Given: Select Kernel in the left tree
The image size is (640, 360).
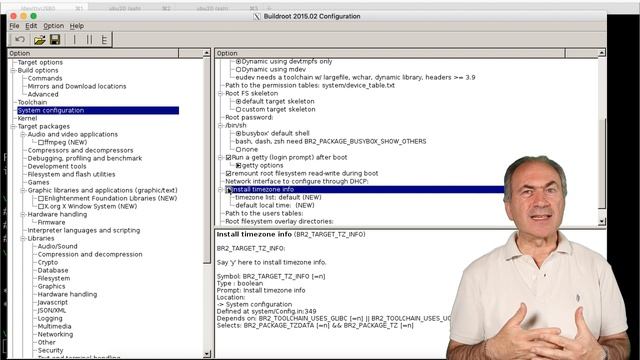Looking at the screenshot, I should tap(27, 118).
